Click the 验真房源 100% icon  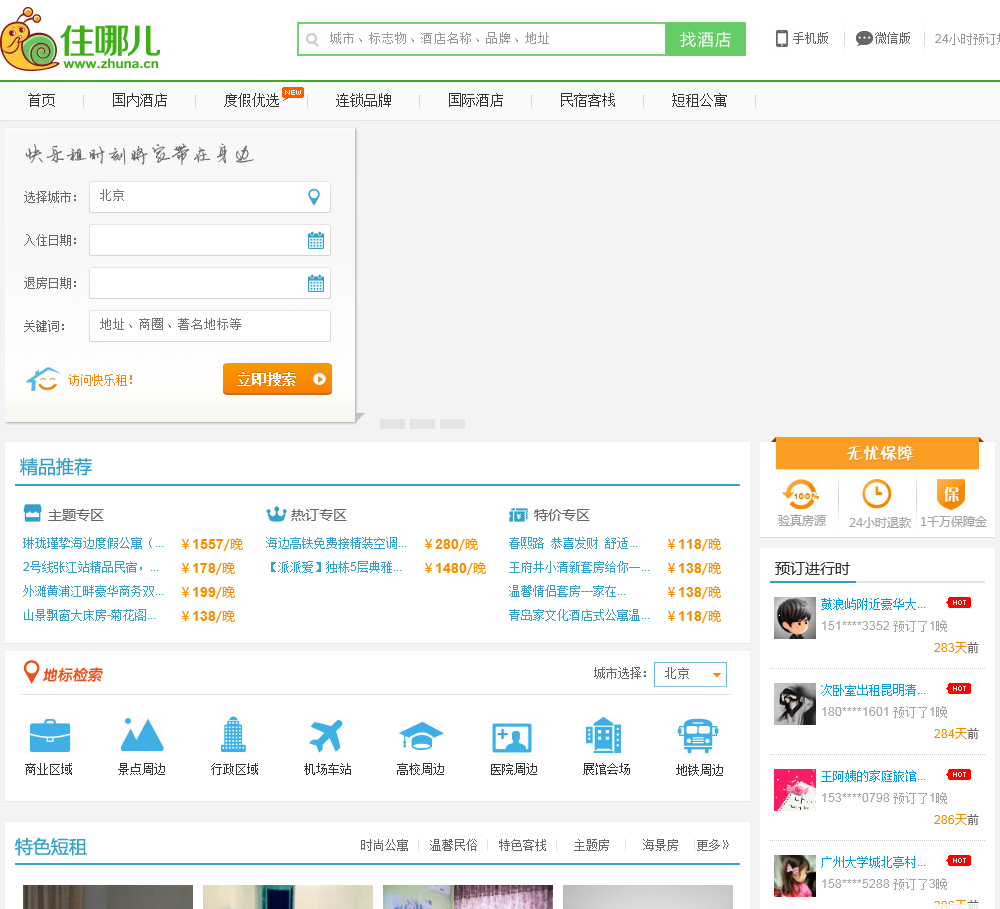801,494
